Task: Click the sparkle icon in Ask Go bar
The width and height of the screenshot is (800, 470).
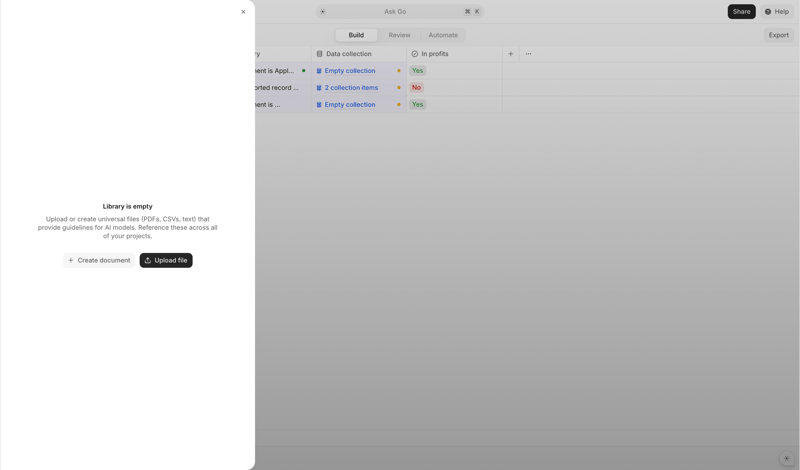Action: [322, 11]
